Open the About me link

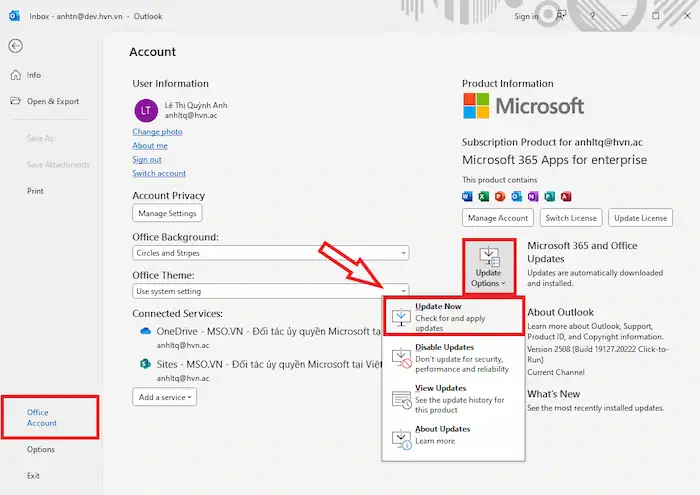150,146
